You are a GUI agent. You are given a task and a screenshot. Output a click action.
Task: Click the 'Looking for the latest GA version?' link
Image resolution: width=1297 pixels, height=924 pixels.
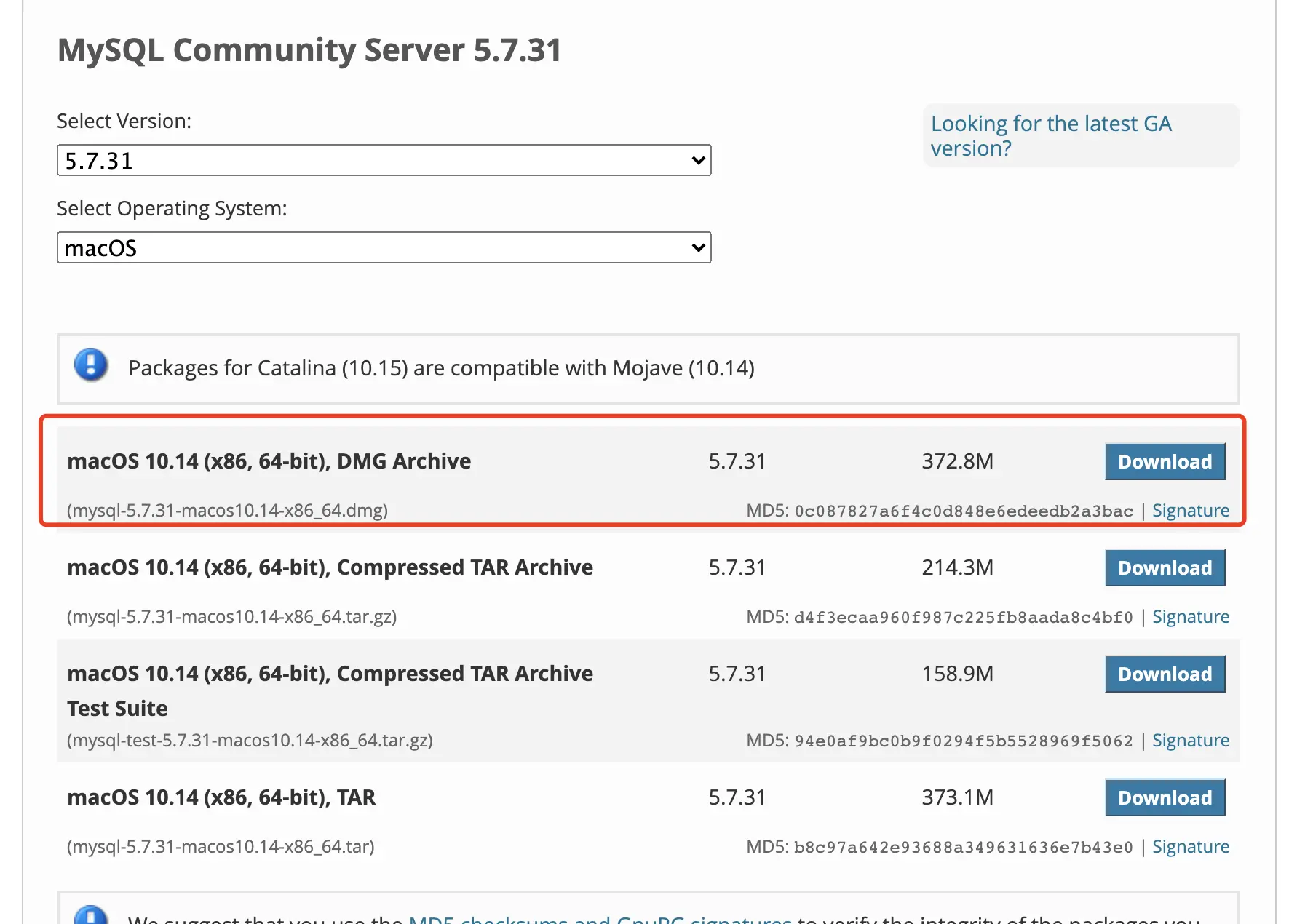tap(1050, 136)
